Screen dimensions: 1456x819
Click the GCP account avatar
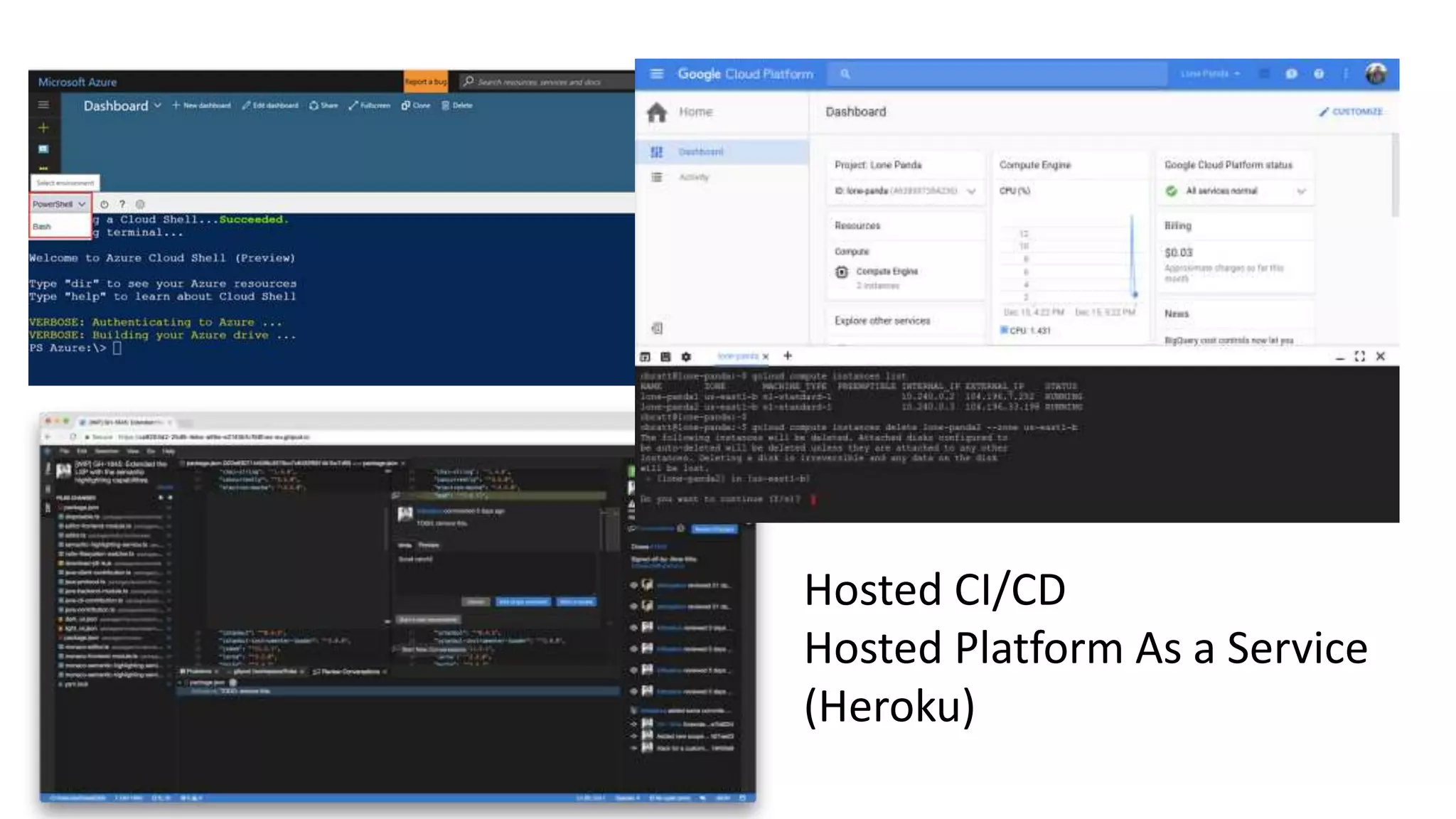1376,74
